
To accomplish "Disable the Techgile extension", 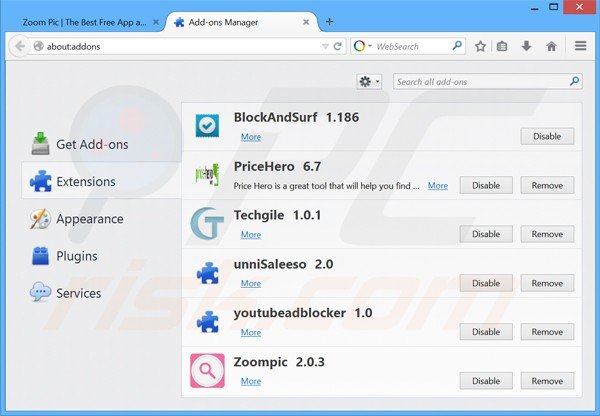I will coord(486,234).
